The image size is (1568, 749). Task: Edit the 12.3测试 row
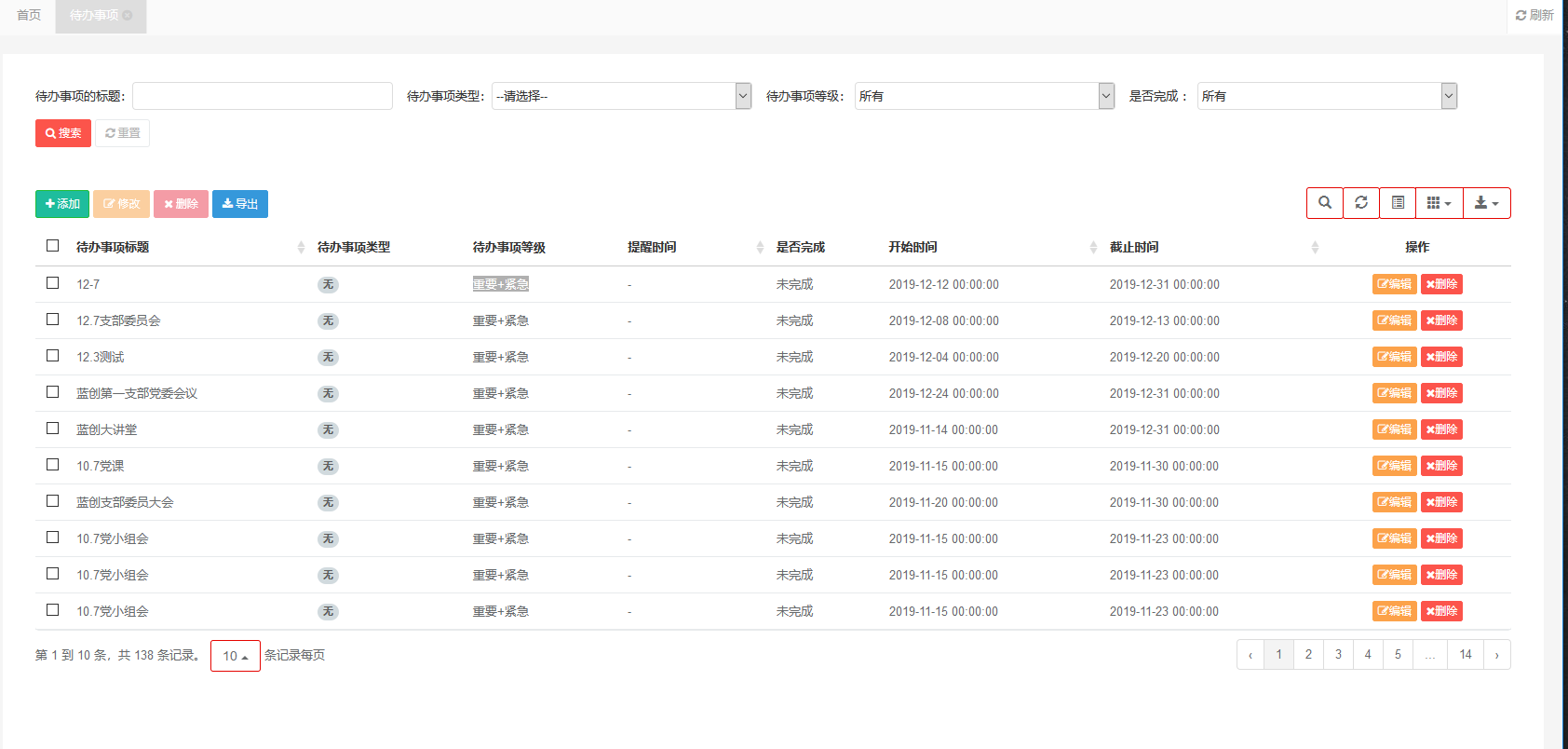click(1394, 357)
